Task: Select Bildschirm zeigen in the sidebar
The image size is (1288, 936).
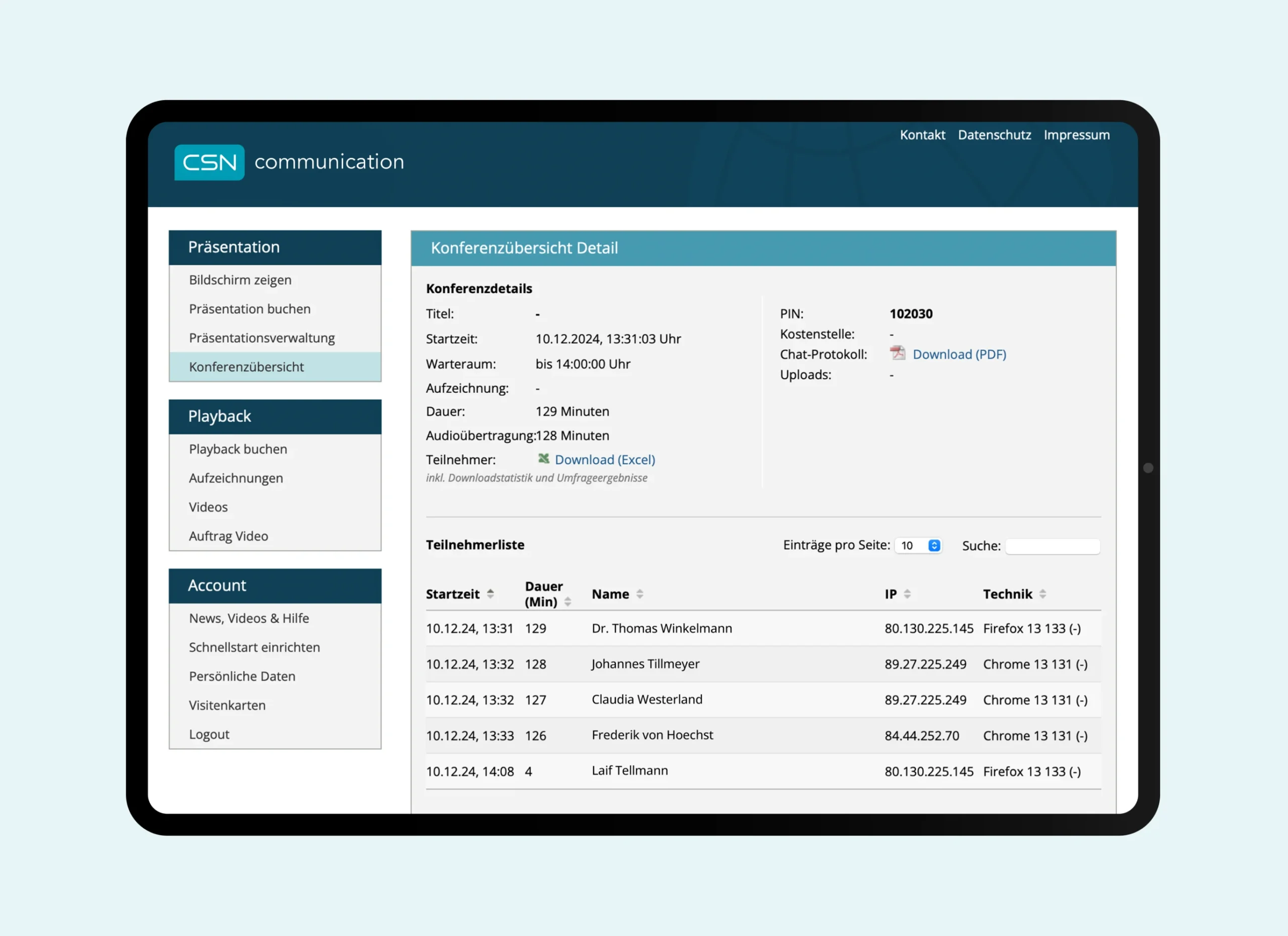Action: [x=239, y=279]
